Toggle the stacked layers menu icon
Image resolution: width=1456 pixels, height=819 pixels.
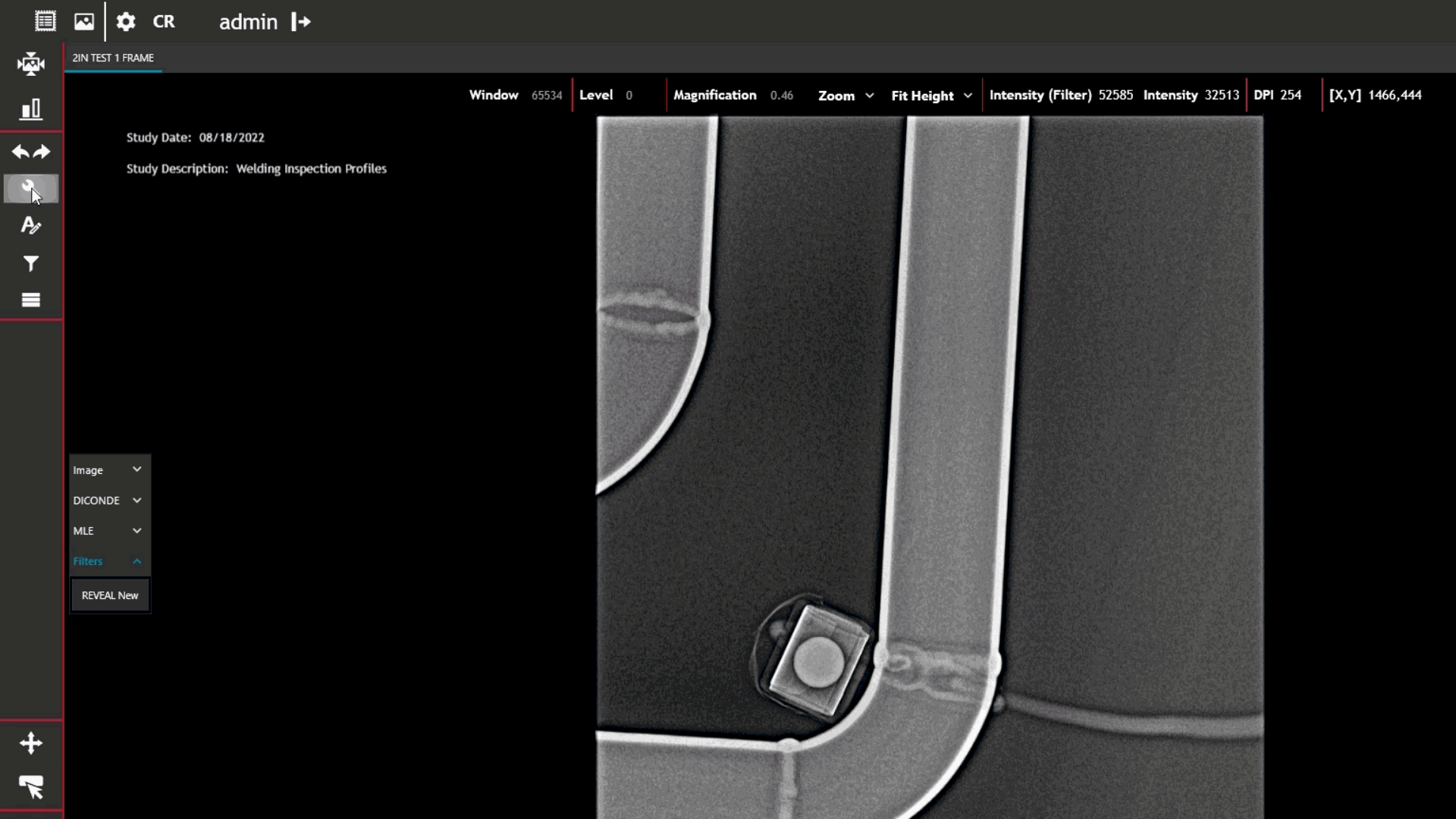coord(31,300)
